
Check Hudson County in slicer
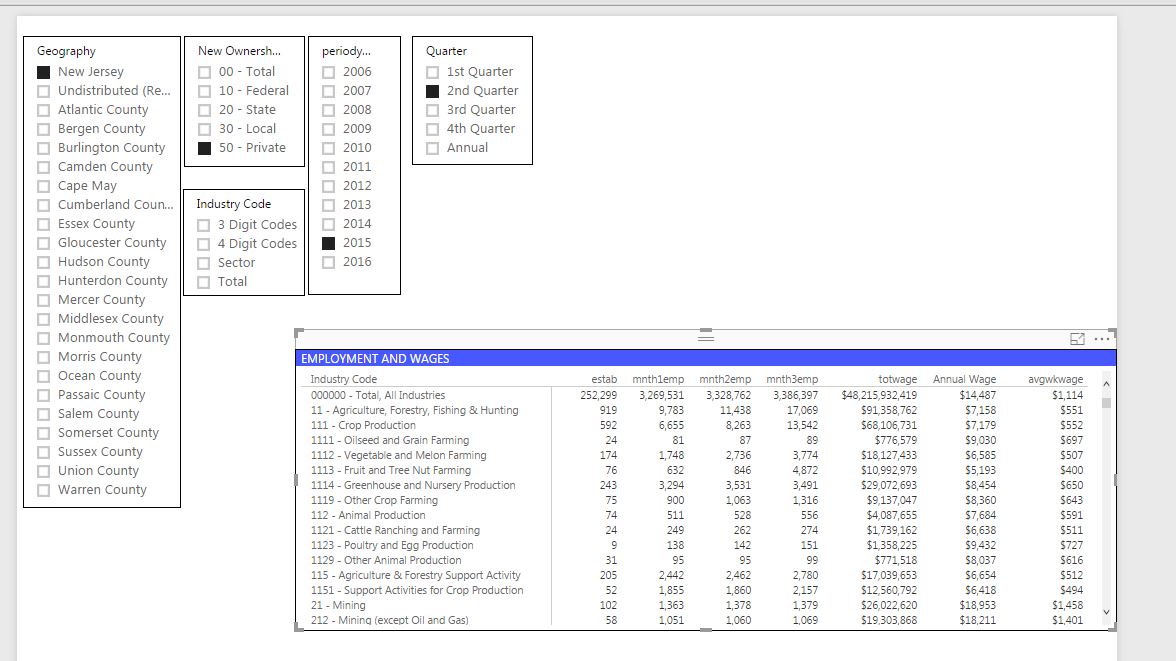tap(44, 262)
